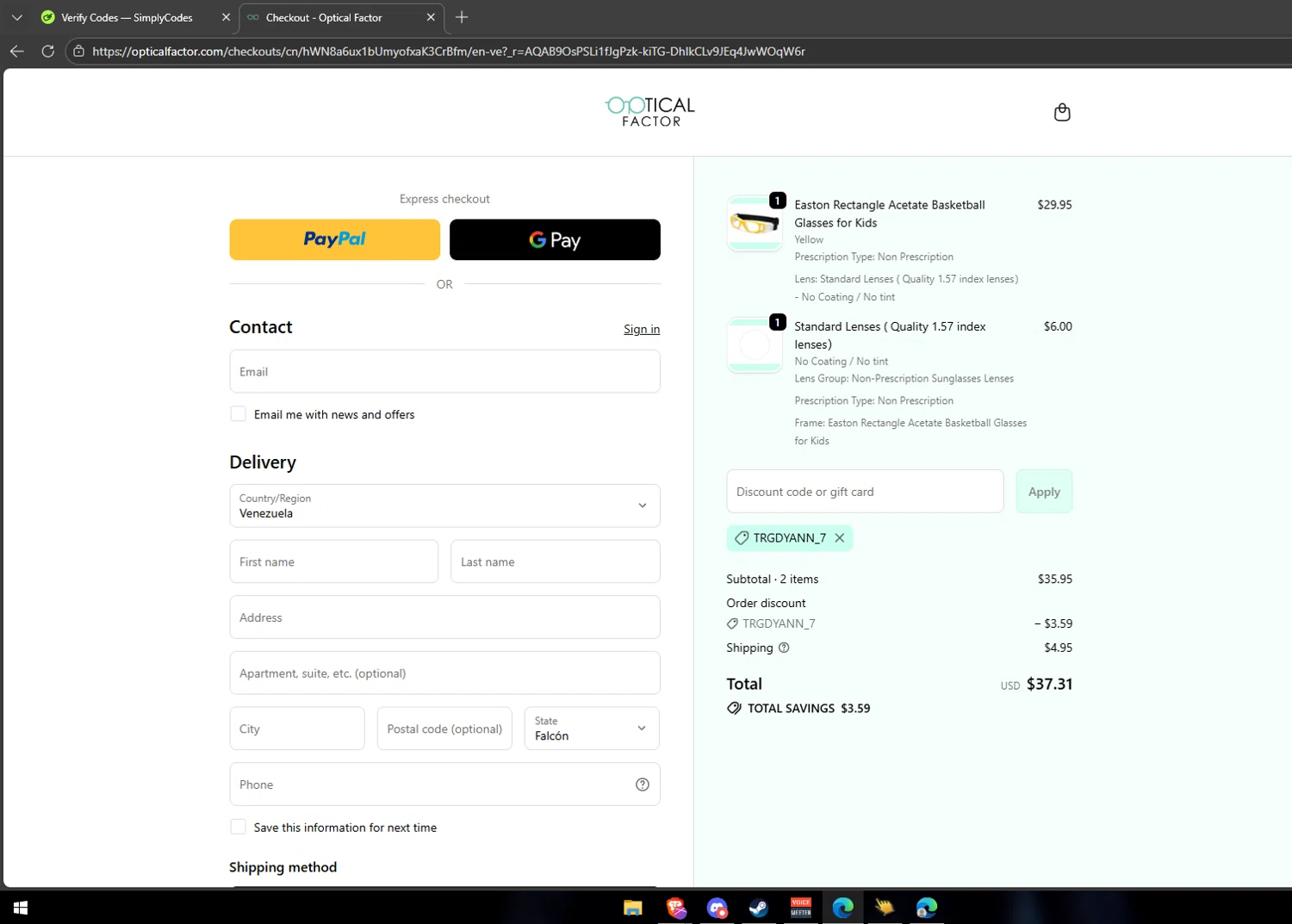Image resolution: width=1292 pixels, height=924 pixels.
Task: Click the Subtotal · 2 items label
Action: click(773, 580)
